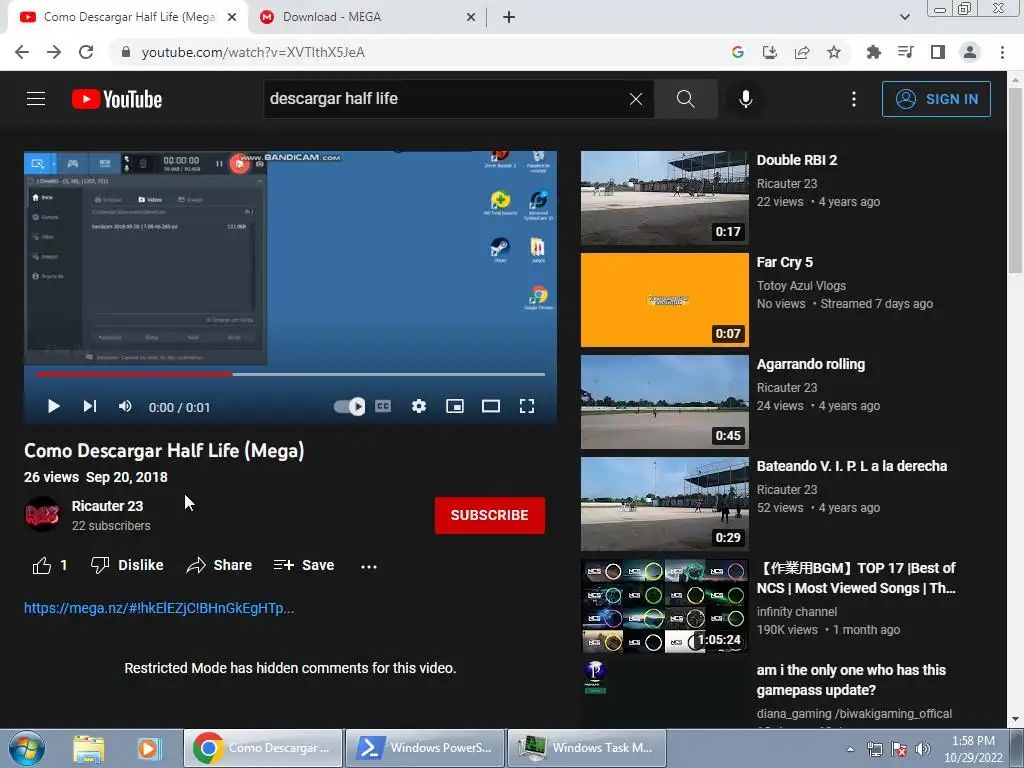1024x768 pixels.
Task: Open a new browser tab
Action: pos(509,17)
